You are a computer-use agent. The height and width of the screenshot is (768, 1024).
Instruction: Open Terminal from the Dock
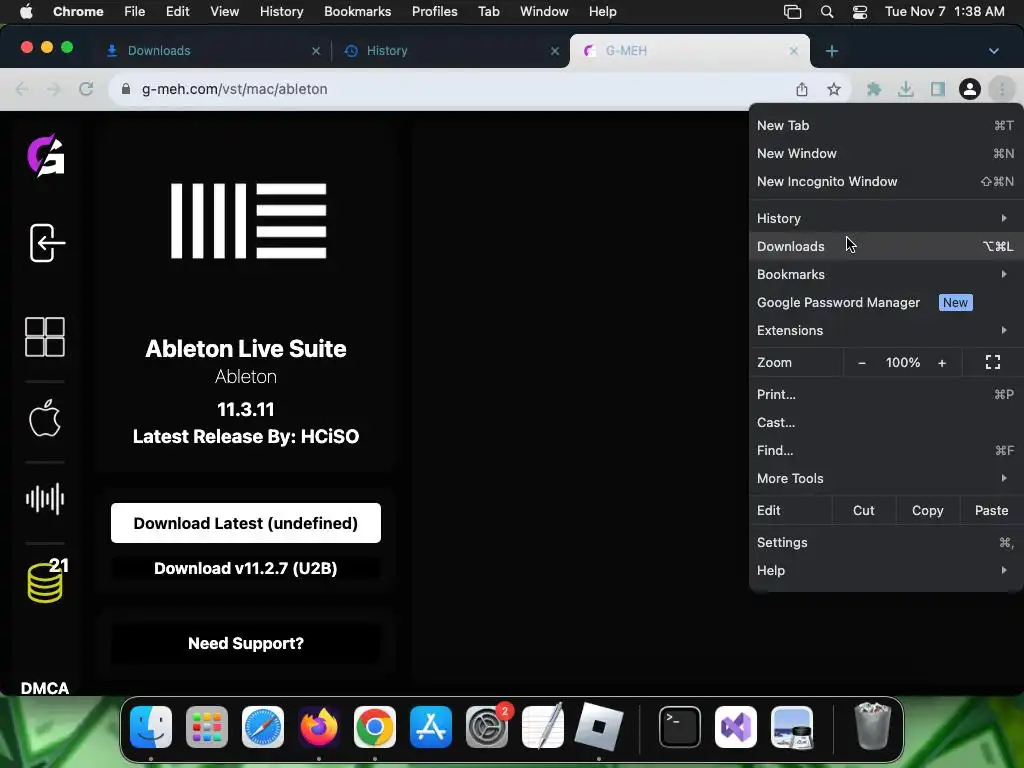tap(679, 727)
